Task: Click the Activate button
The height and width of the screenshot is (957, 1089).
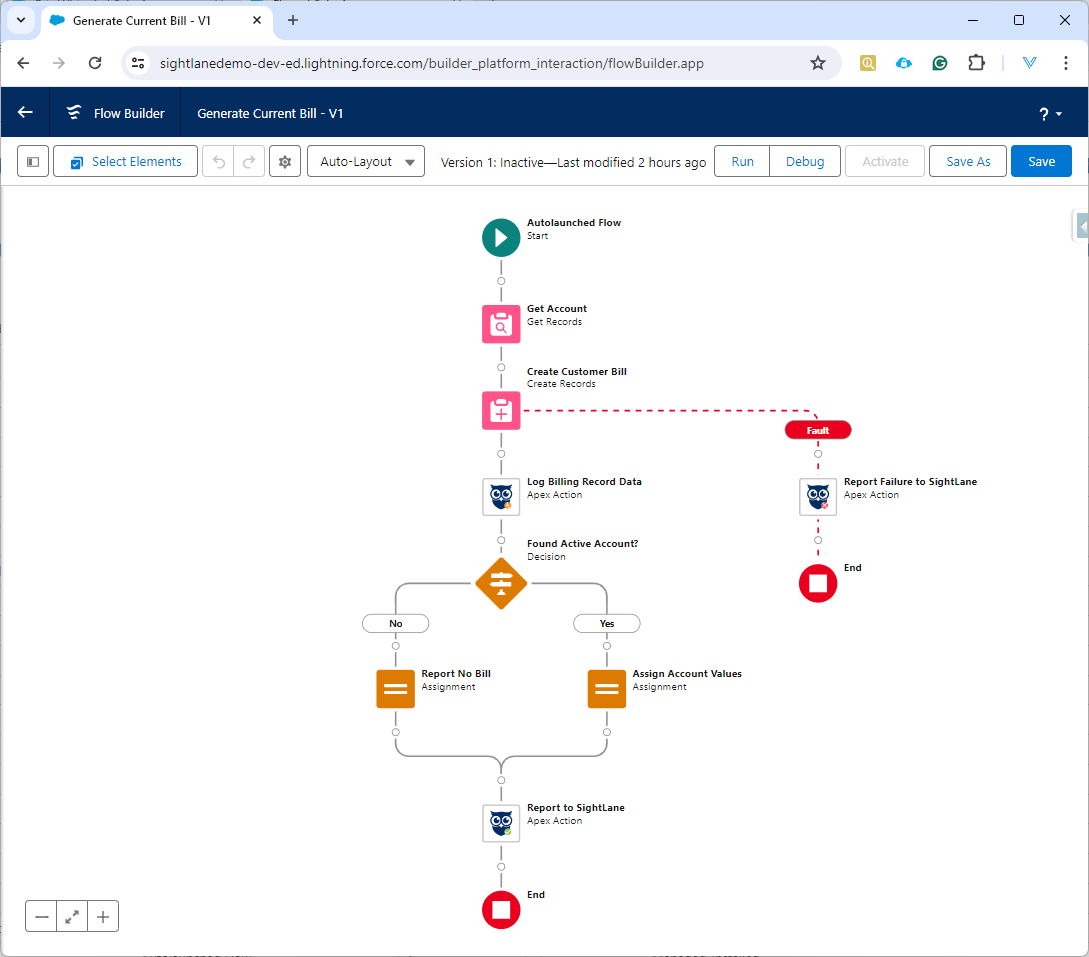Action: (x=885, y=161)
